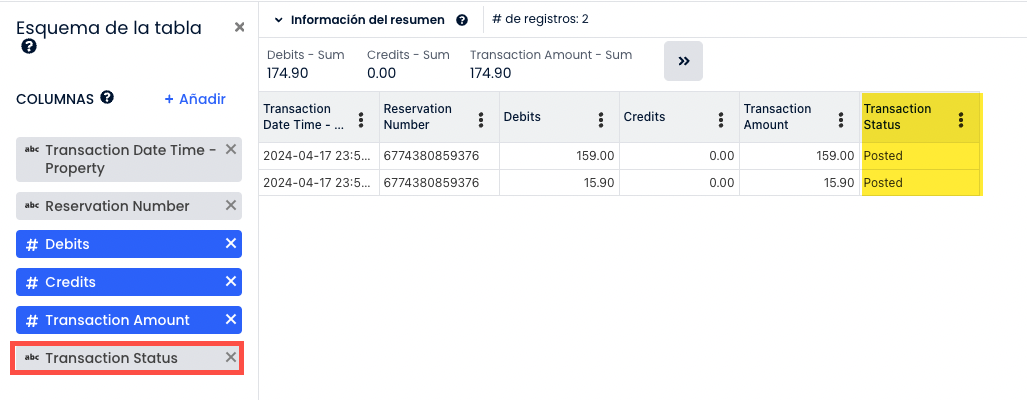Remove the Reservation Number column chip
This screenshot has height=400, width=1027.
pyautogui.click(x=231, y=205)
